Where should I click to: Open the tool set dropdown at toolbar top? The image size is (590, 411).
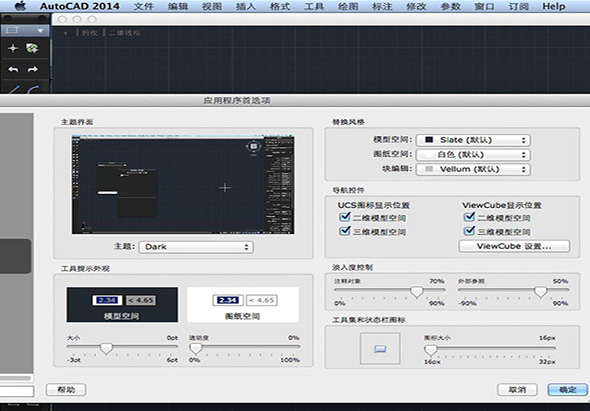(x=25, y=30)
